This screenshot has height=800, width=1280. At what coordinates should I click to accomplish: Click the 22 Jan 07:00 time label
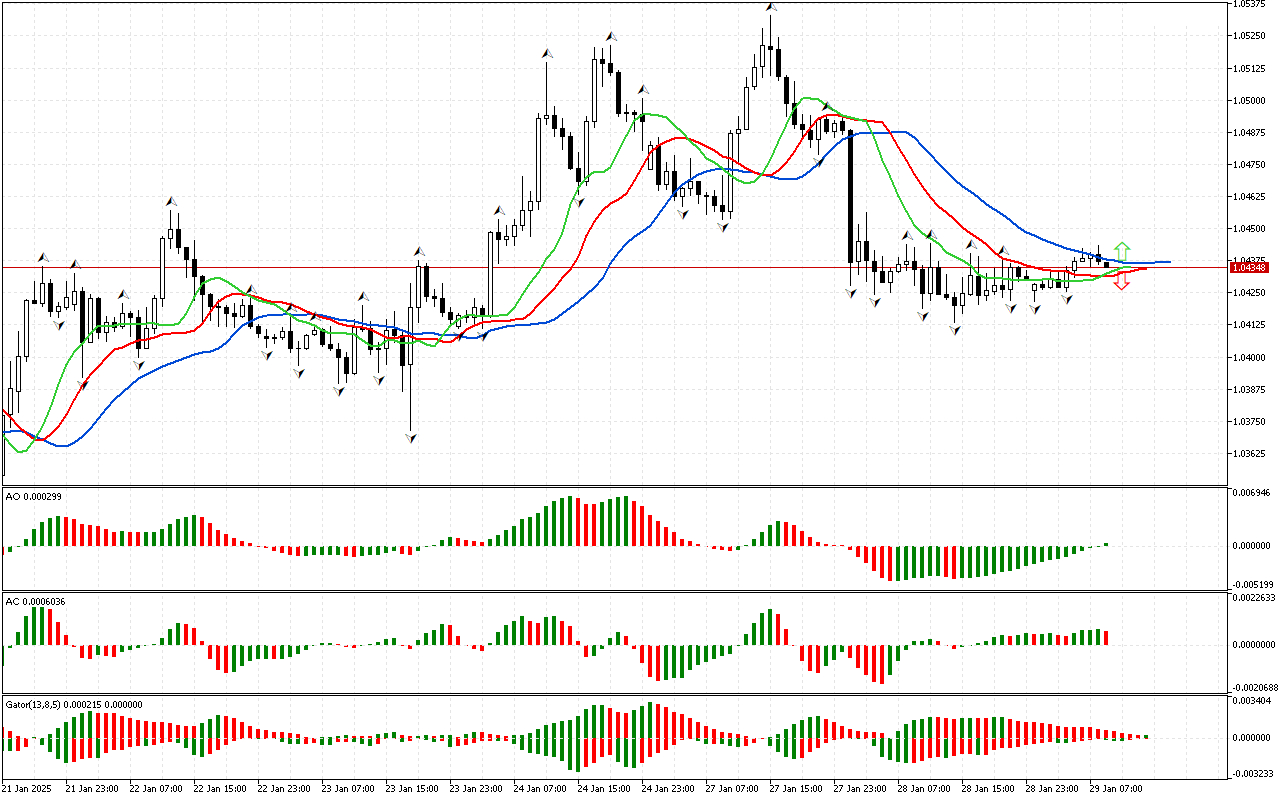tap(156, 789)
